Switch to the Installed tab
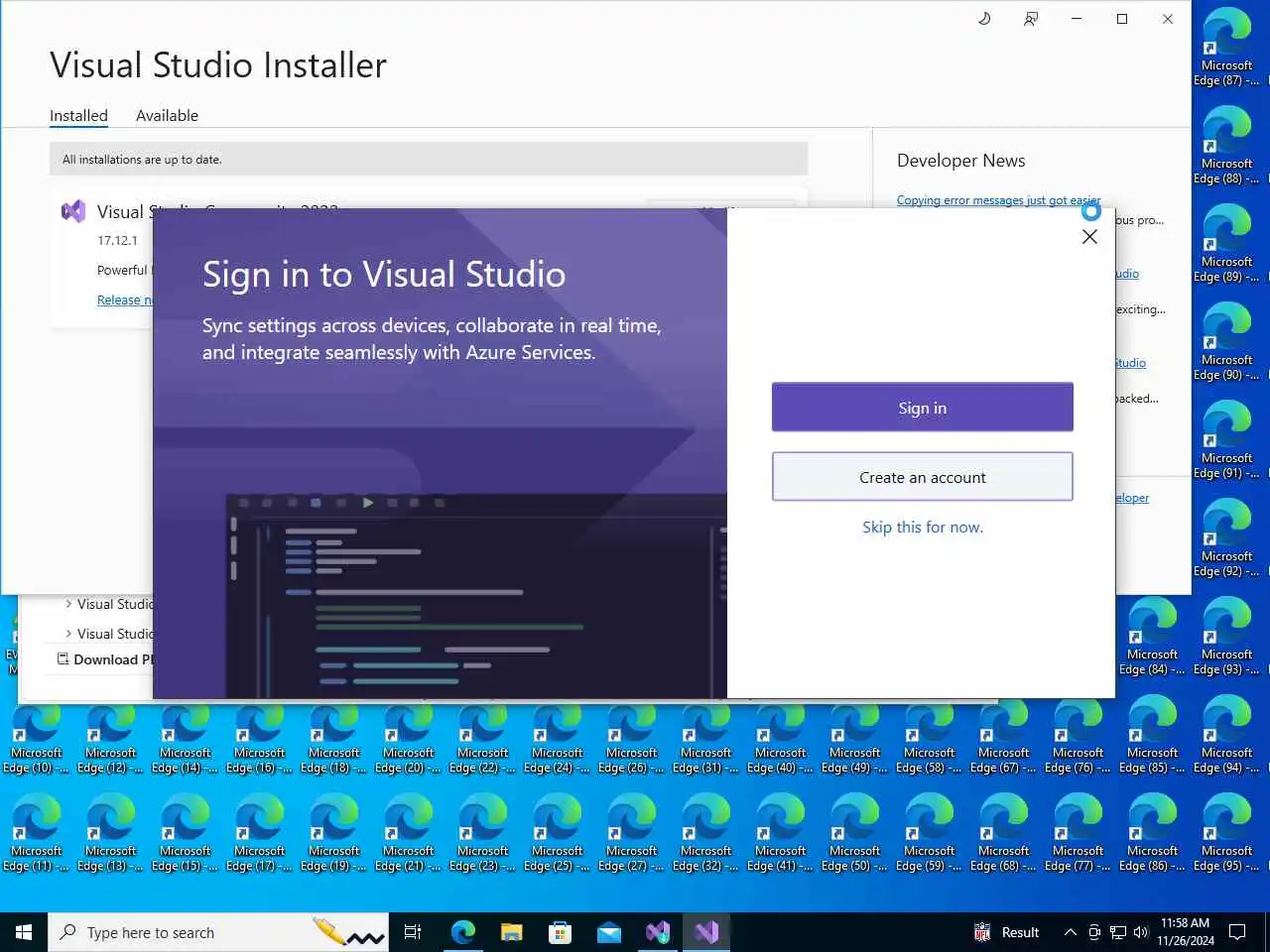This screenshot has width=1270, height=952. point(78,115)
